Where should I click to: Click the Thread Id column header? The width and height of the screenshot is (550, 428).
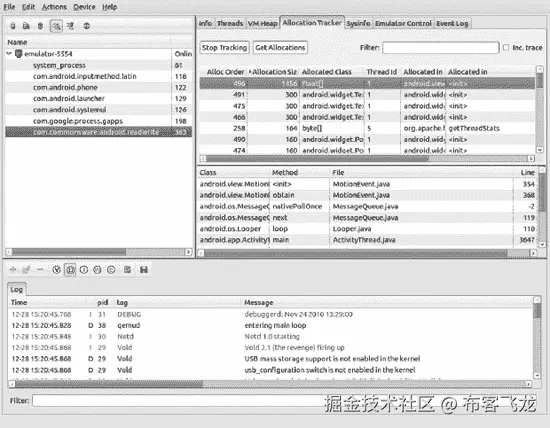coord(382,72)
